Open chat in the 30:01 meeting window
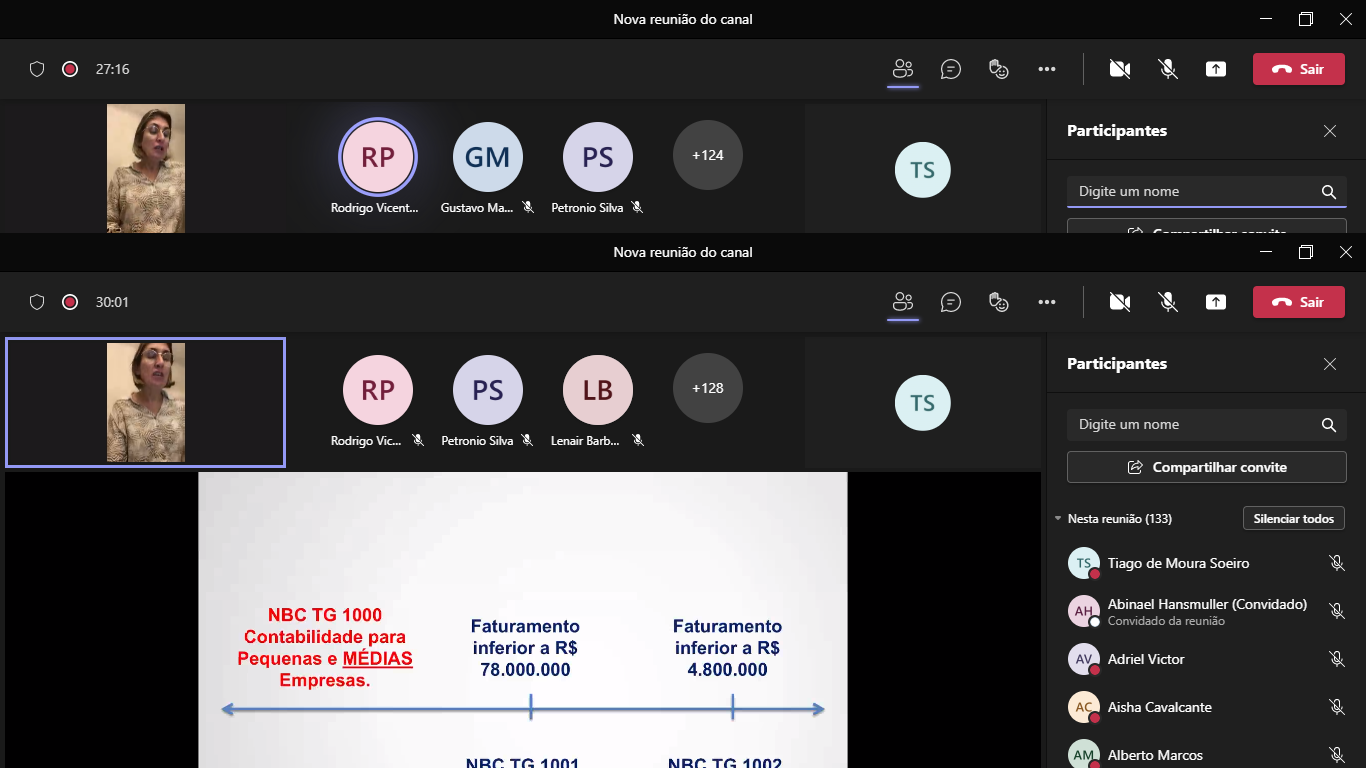This screenshot has width=1366, height=768. point(950,302)
